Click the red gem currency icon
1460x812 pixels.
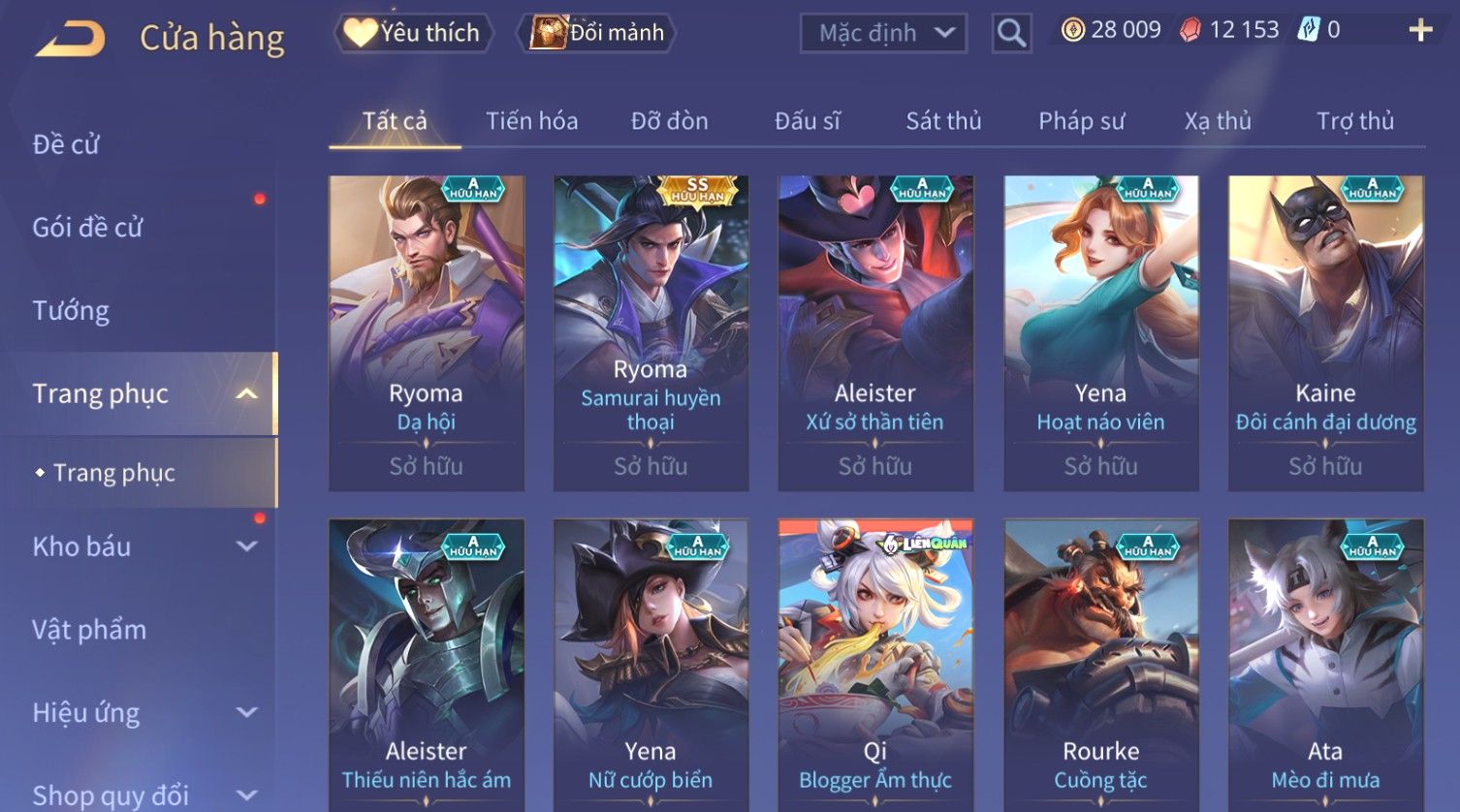[x=1190, y=31]
